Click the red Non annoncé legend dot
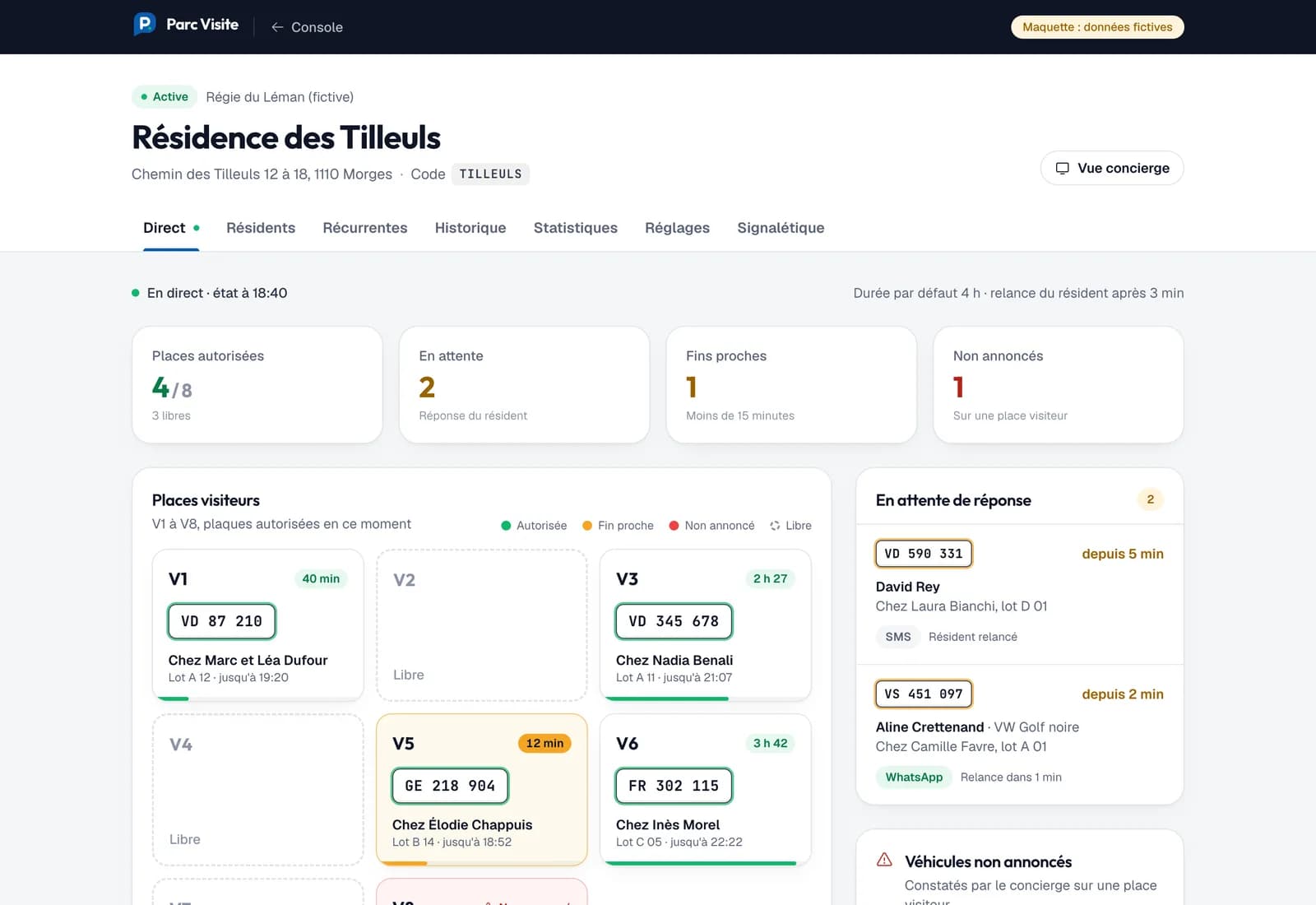1316x905 pixels. coord(674,526)
